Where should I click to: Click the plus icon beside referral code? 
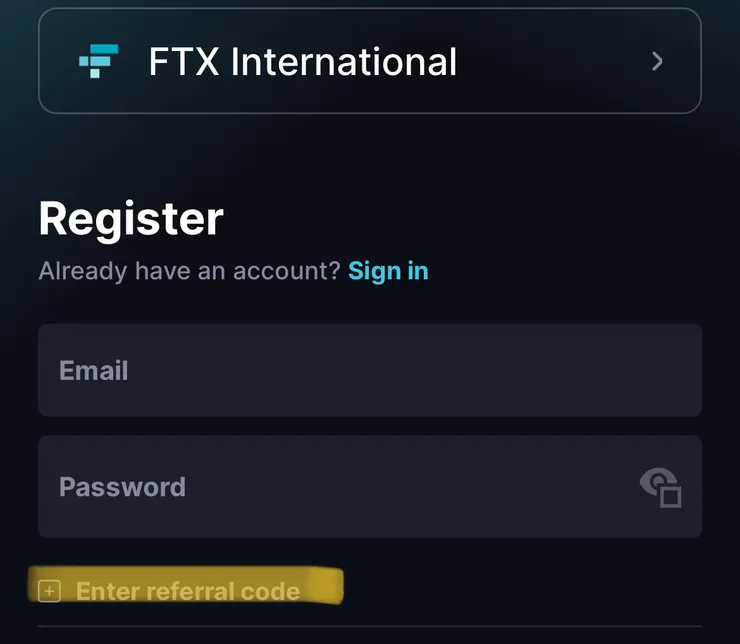click(x=49, y=591)
